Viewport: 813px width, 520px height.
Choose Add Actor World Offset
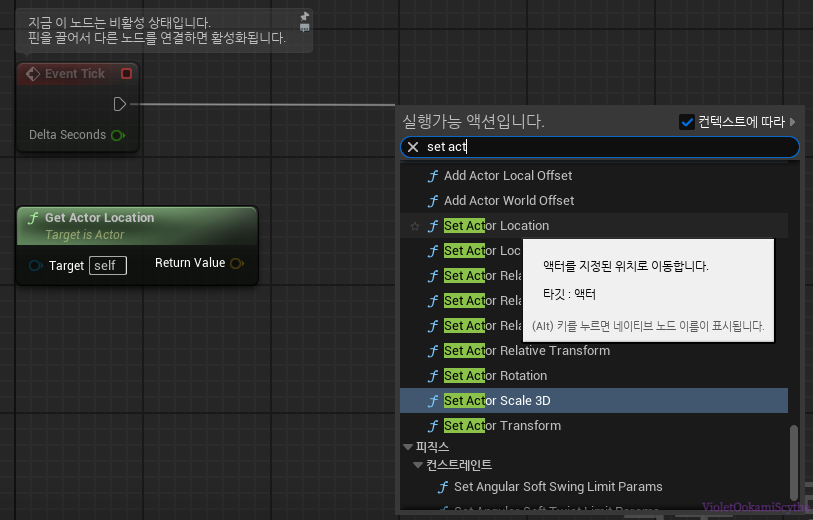(x=594, y=201)
